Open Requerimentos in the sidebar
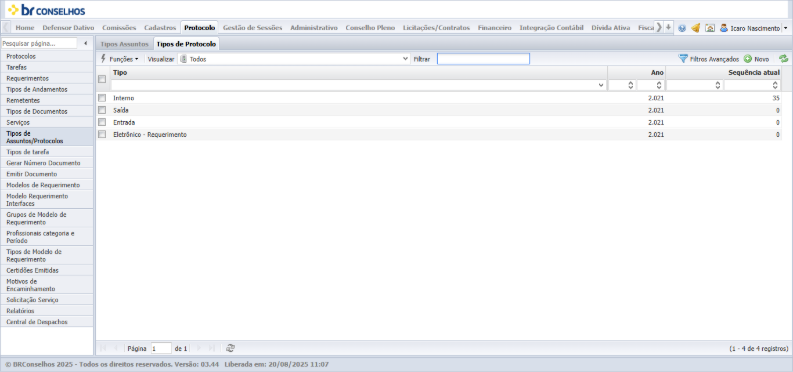Image resolution: width=793 pixels, height=372 pixels. (x=47, y=78)
